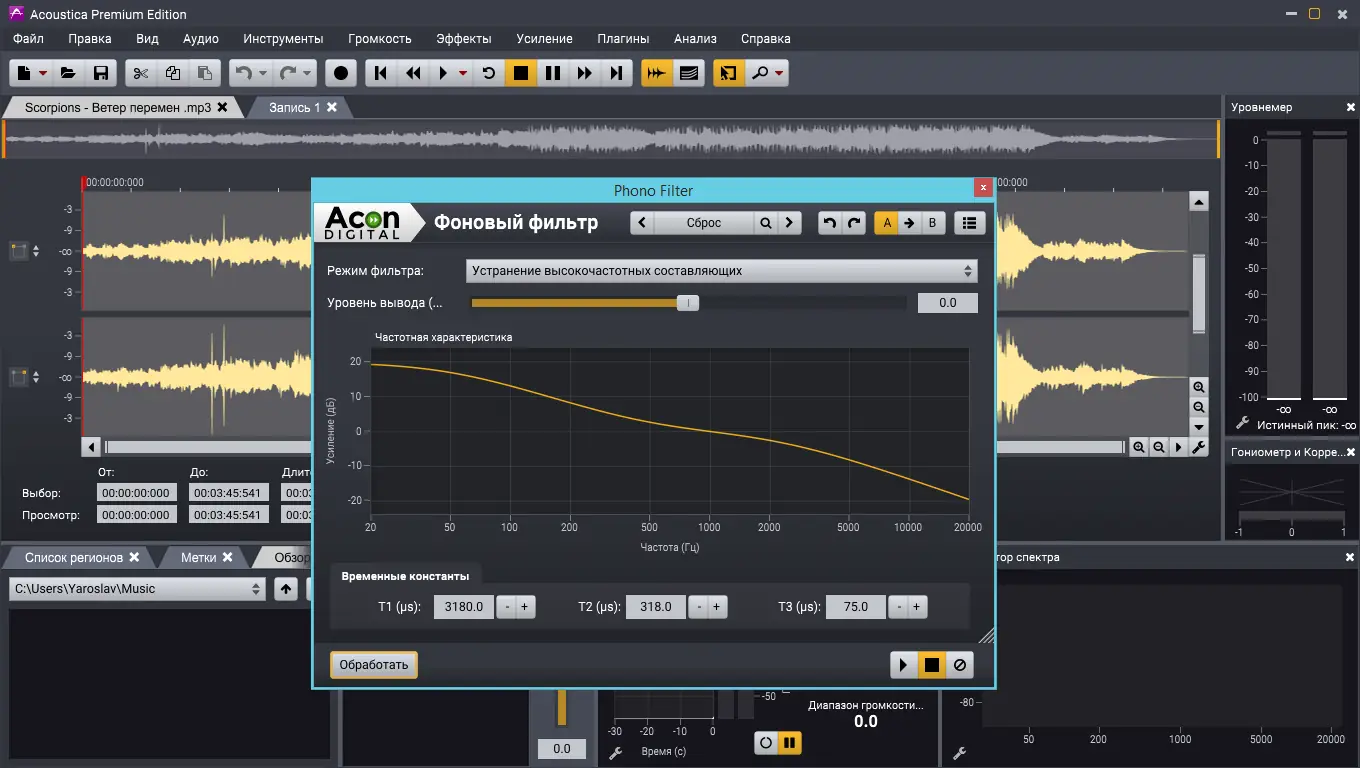Switch to spectrogram view icon

tap(688, 73)
